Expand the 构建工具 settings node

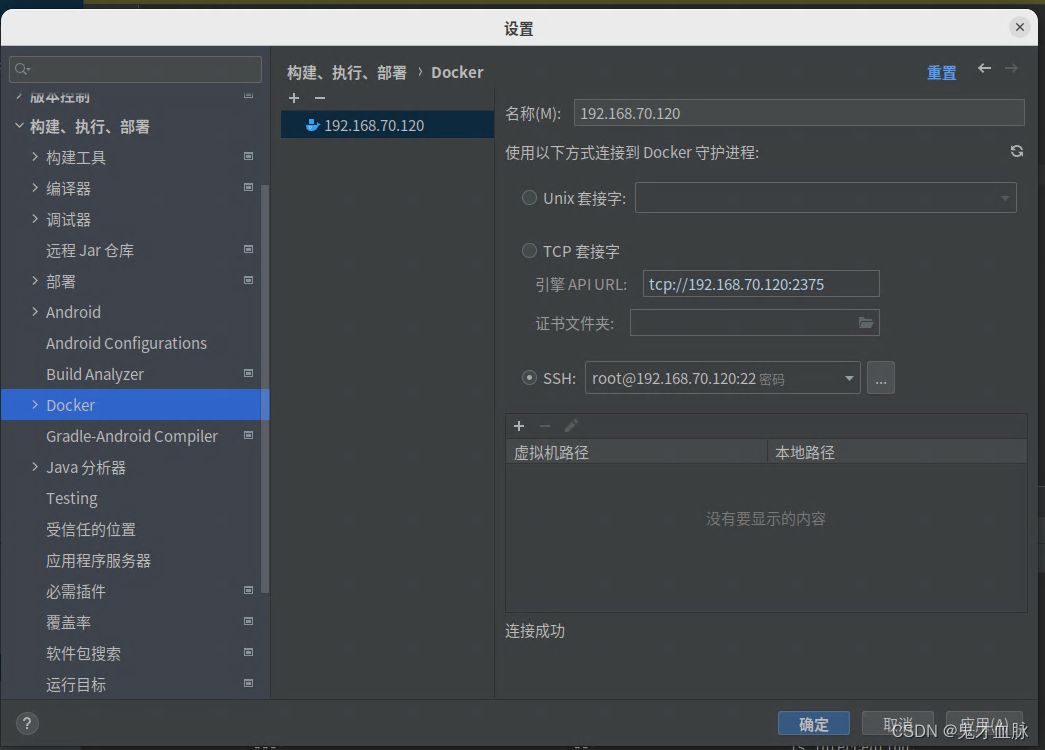(x=36, y=157)
